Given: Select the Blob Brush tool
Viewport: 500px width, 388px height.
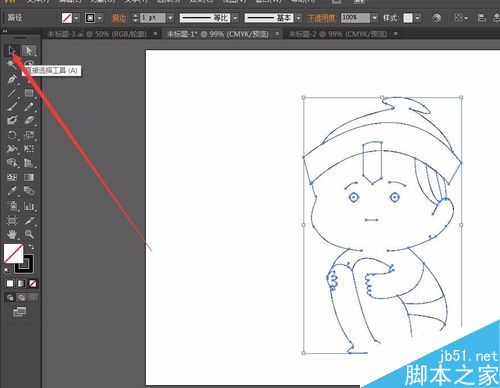Looking at the screenshot, I should (12, 120).
